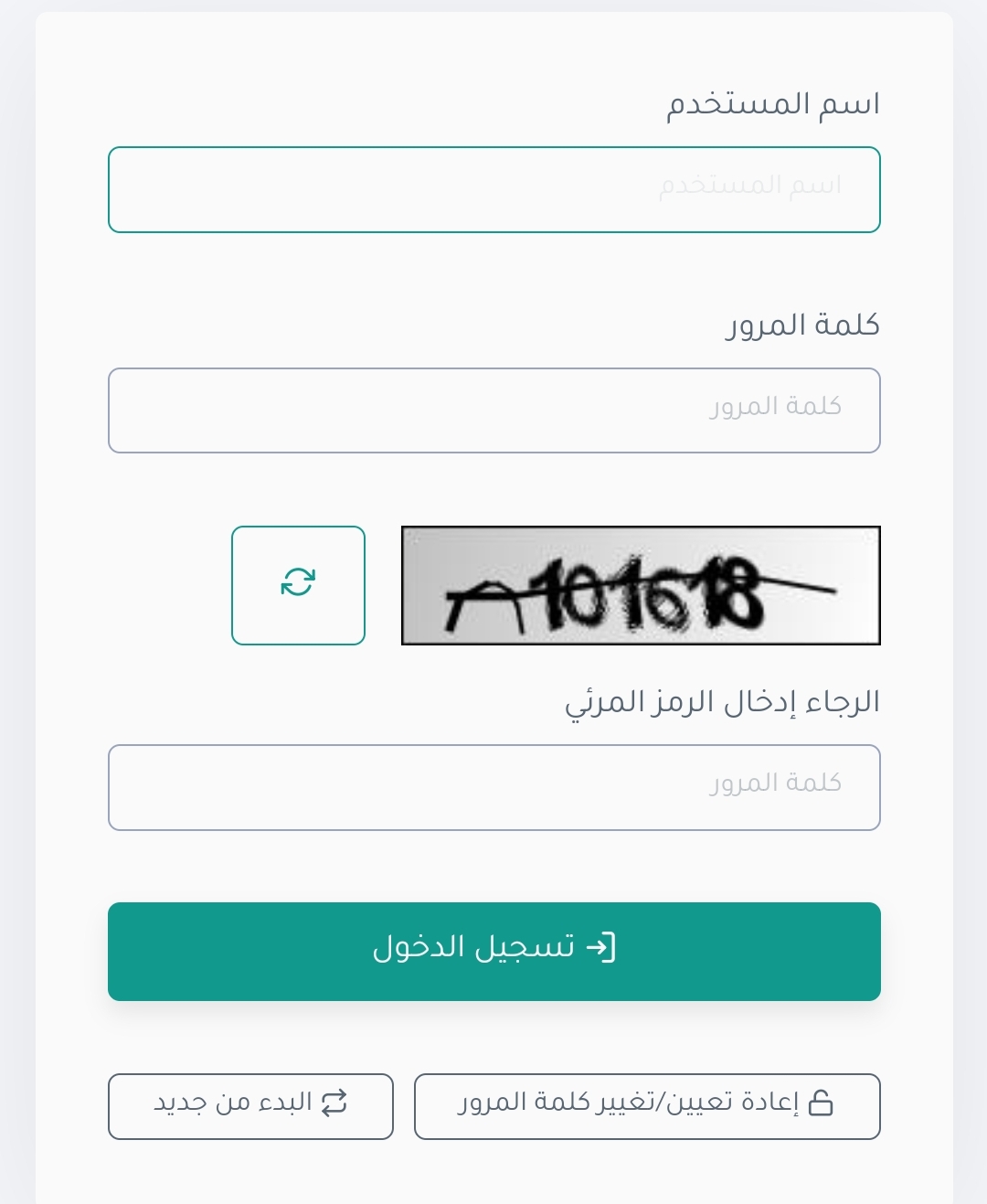Click placeholder text inside the captcha entry box

776,783
